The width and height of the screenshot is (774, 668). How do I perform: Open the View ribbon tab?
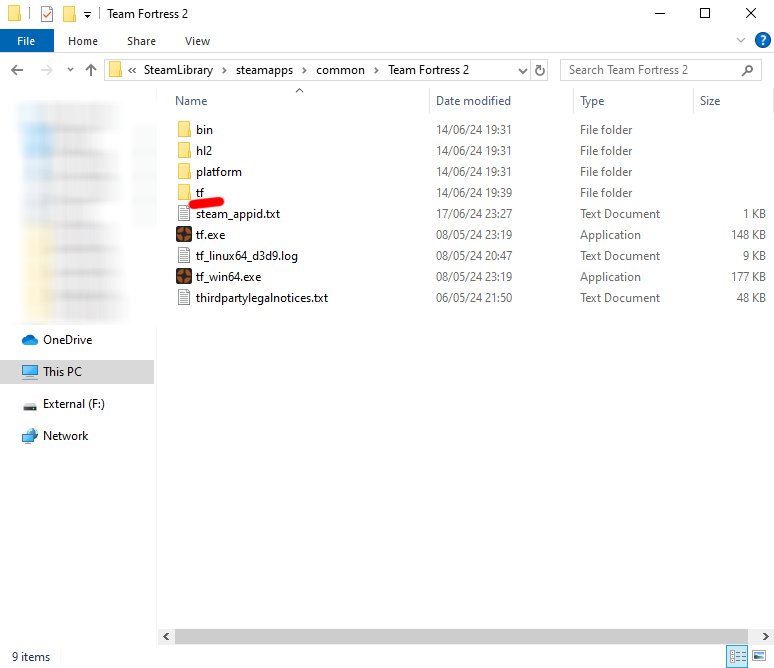[x=197, y=41]
